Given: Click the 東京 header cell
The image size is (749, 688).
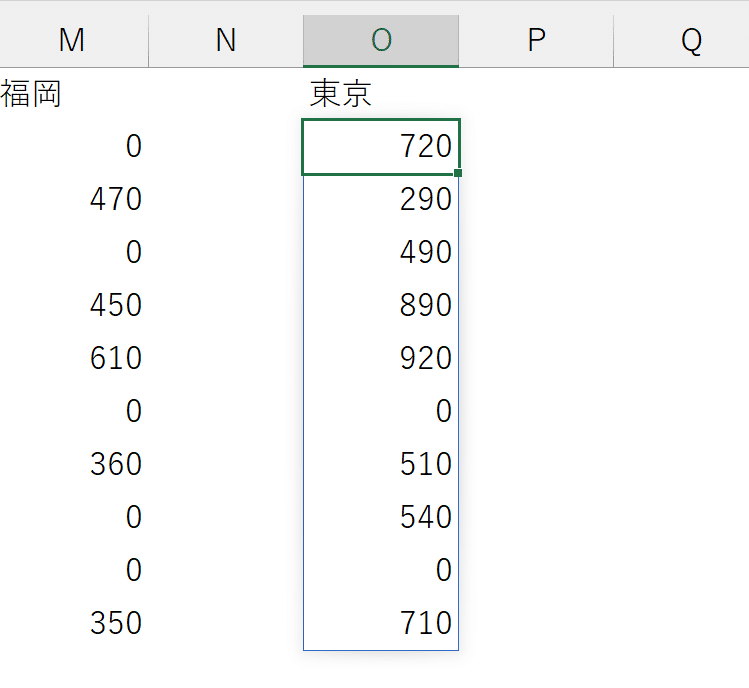Looking at the screenshot, I should click(381, 94).
